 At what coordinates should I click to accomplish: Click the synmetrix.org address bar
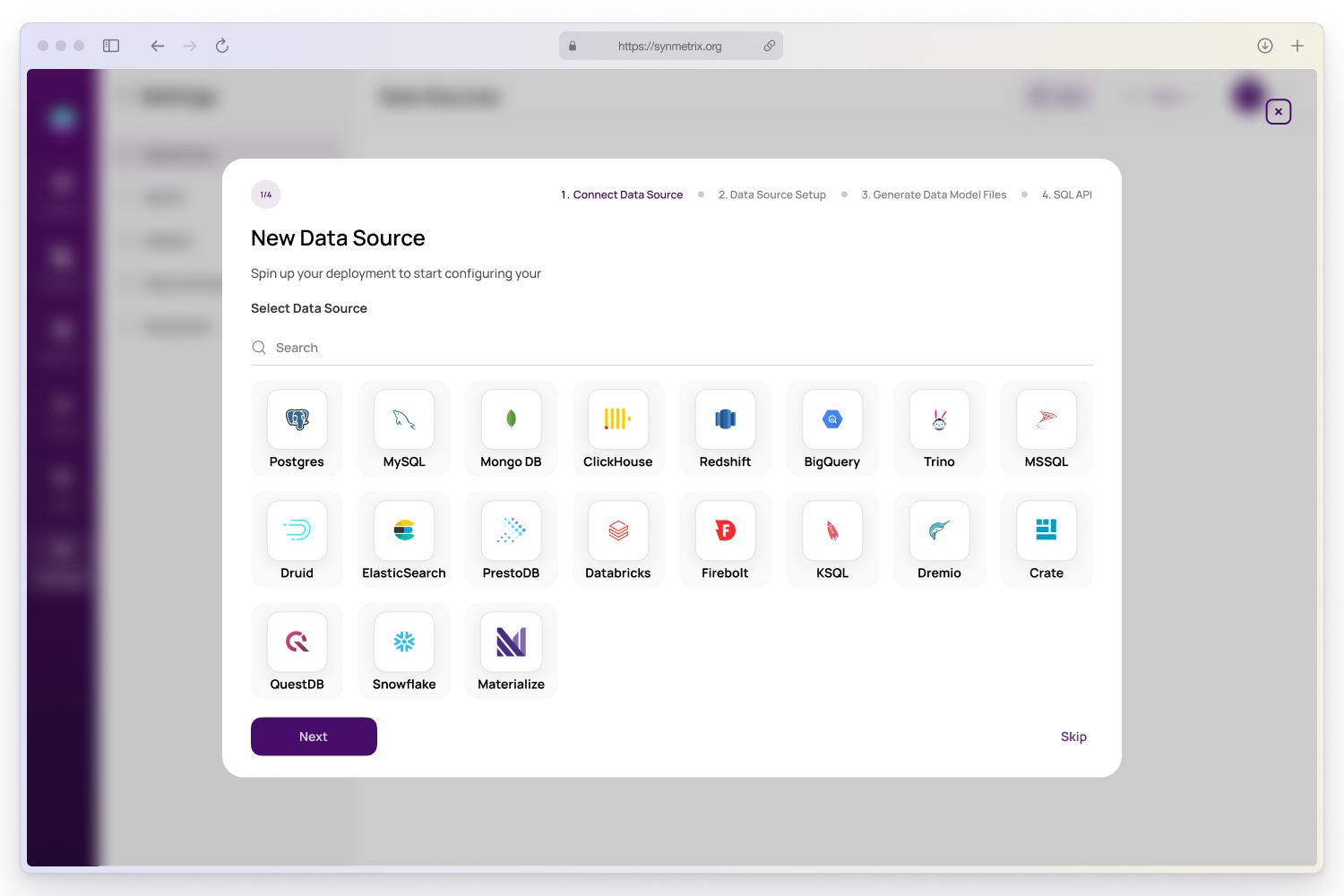(x=671, y=46)
